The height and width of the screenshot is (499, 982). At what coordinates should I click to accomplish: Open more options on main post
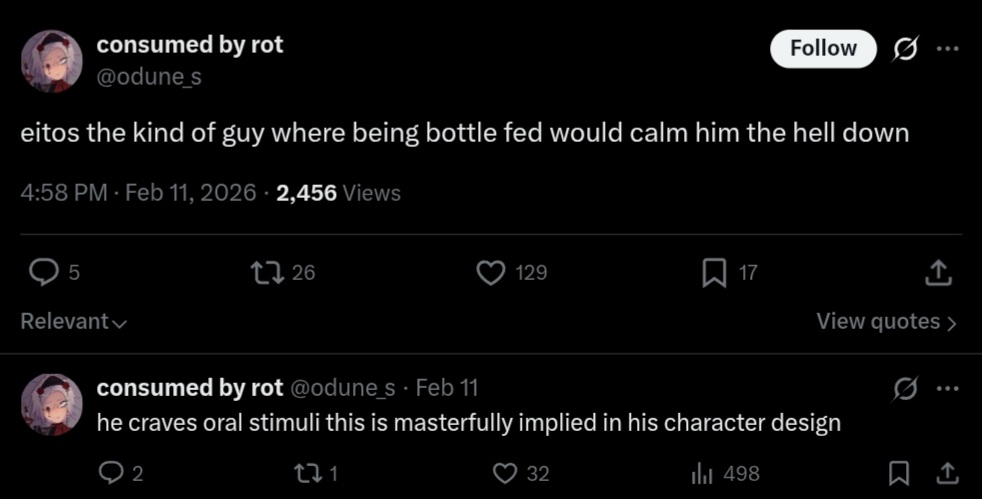pos(946,48)
